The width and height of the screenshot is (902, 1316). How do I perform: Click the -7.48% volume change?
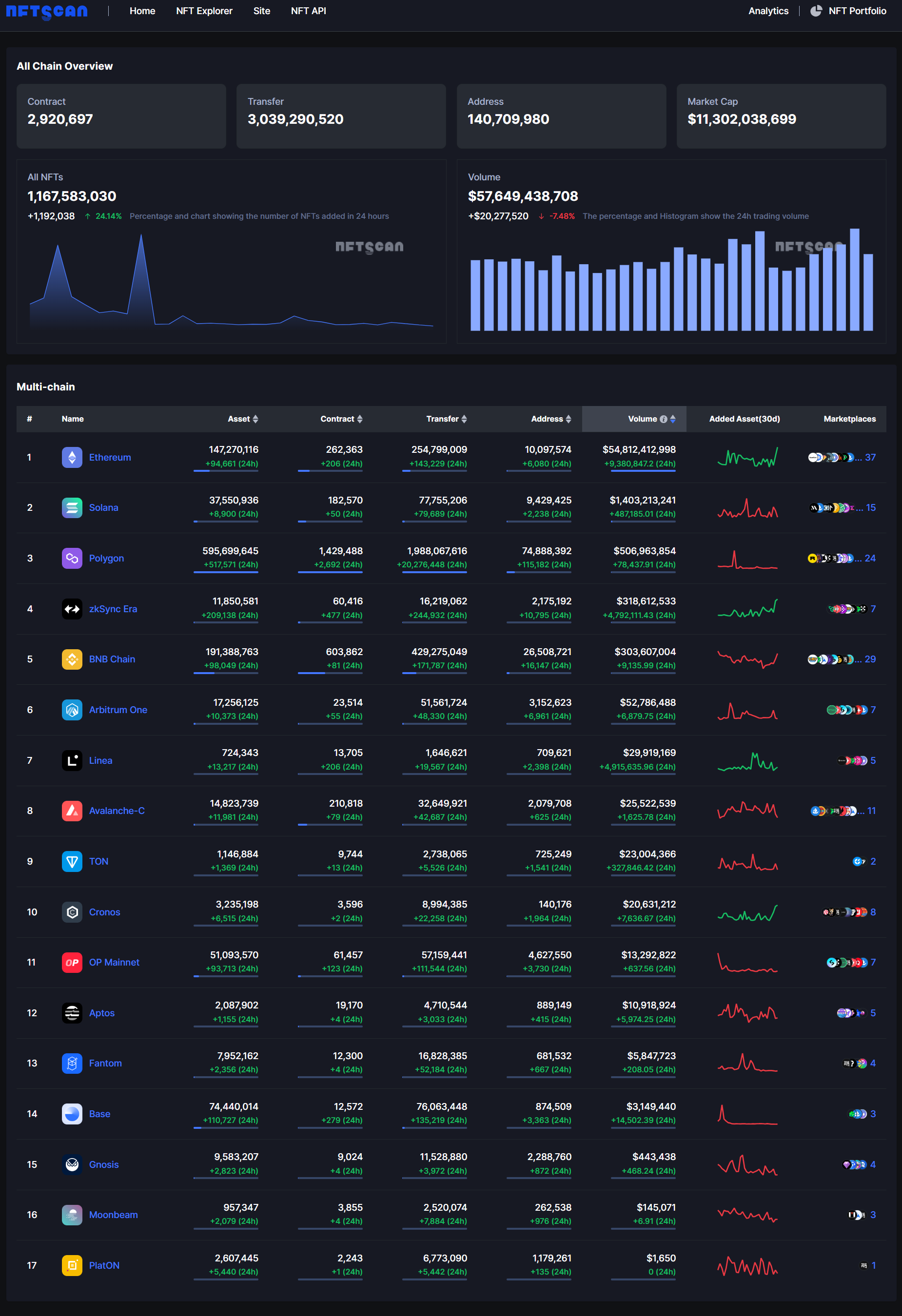click(562, 216)
